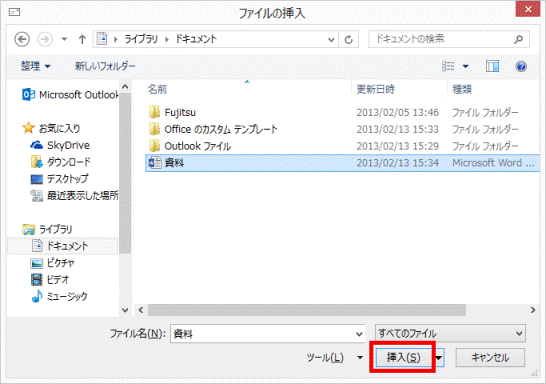Click the Outlook icon in navigation pane
Screen dimensions: 546x384
coord(28,95)
